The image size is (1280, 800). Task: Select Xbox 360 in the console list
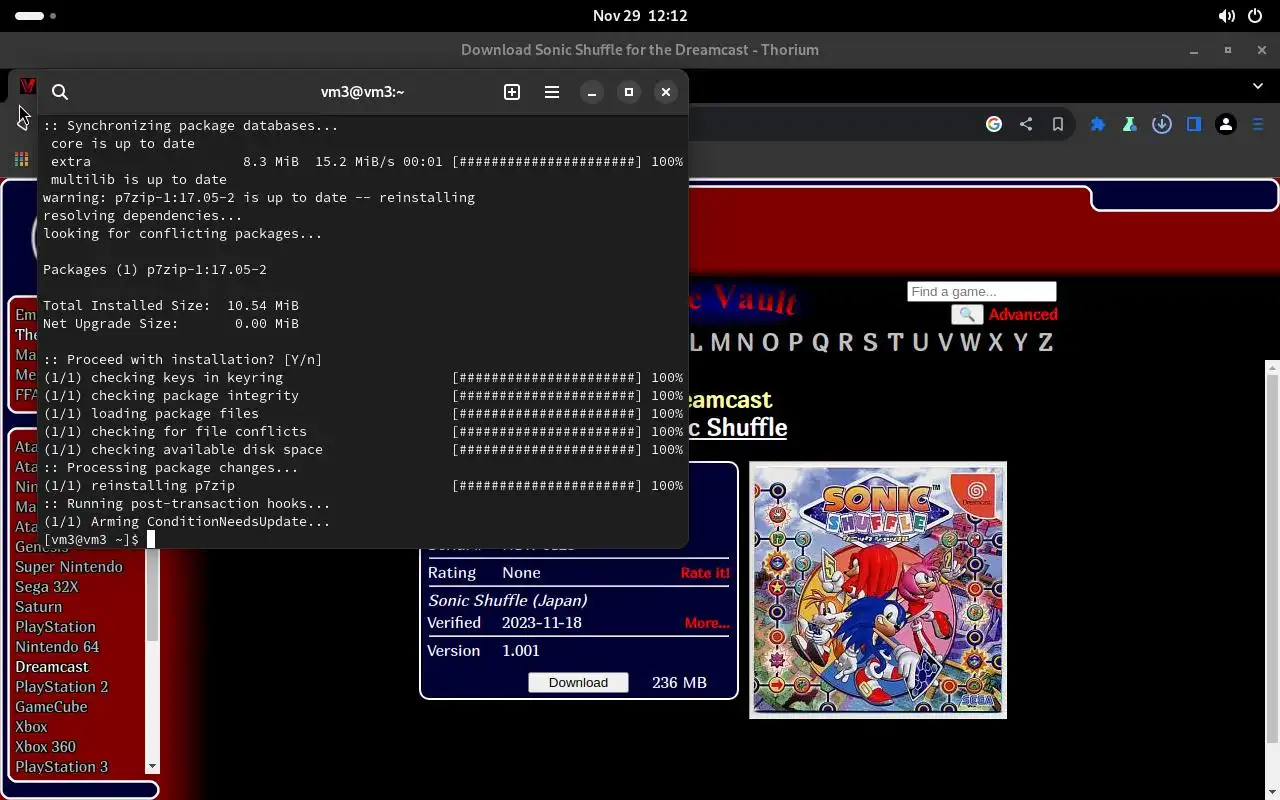45,747
